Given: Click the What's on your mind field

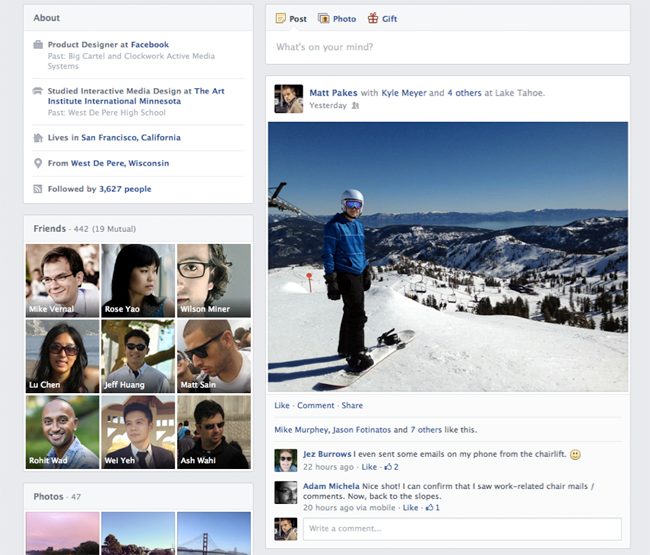Looking at the screenshot, I should click(x=447, y=47).
